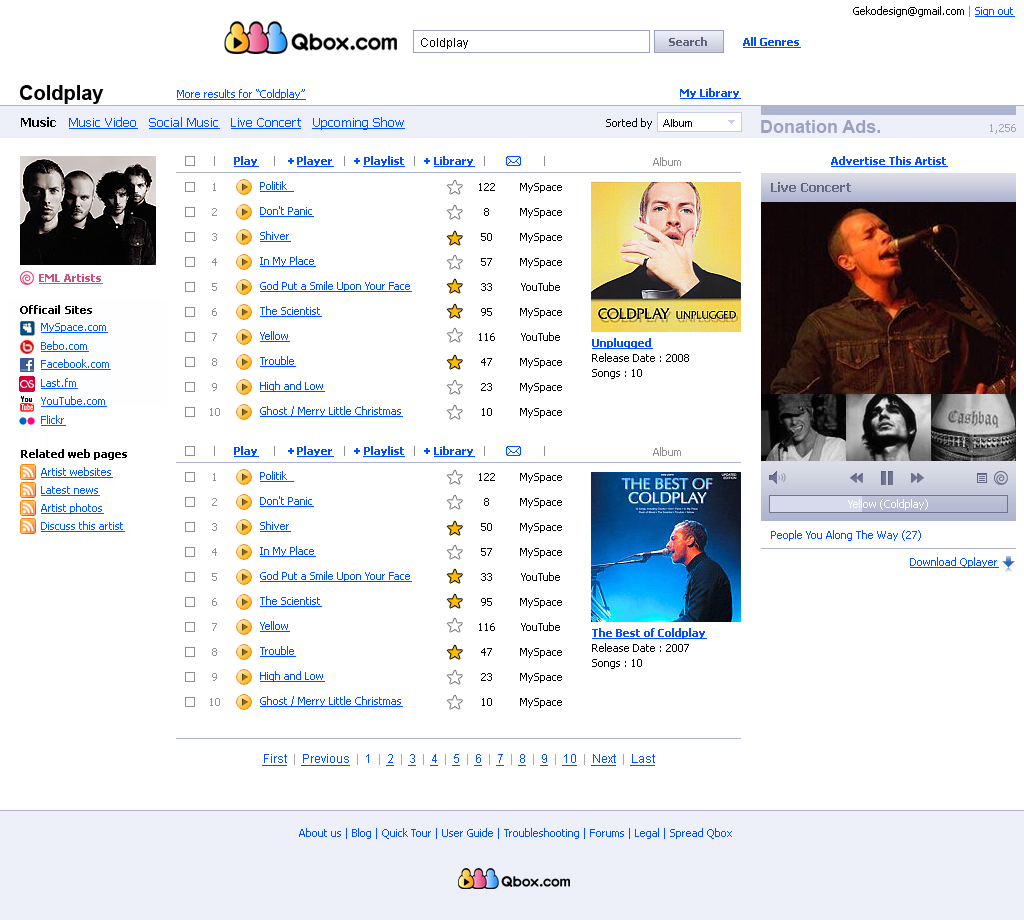This screenshot has width=1024, height=920.
Task: Click the +Playlist link above Unplugged tracks
Action: click(x=379, y=161)
